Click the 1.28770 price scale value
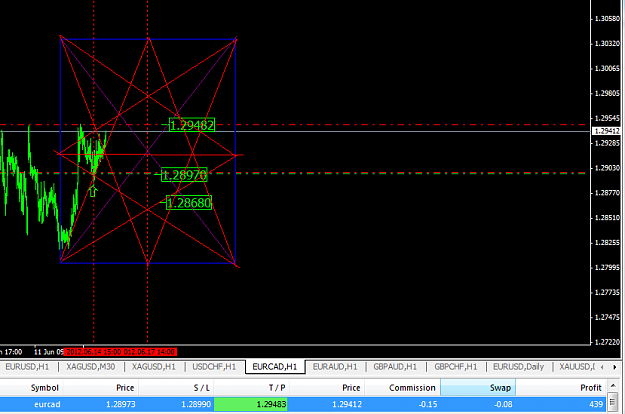 click(607, 193)
